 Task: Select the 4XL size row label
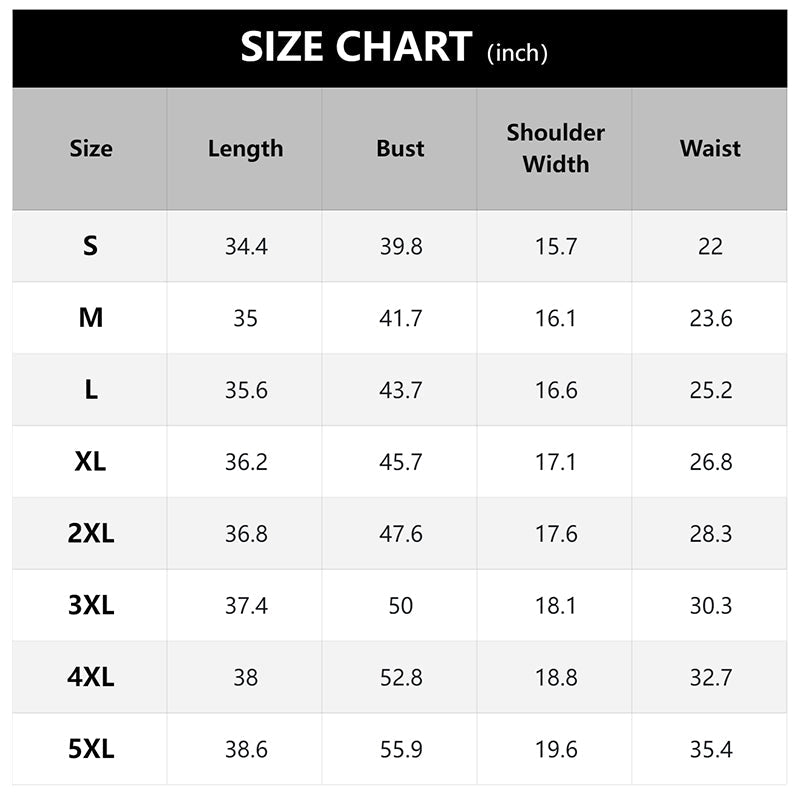pos(91,678)
